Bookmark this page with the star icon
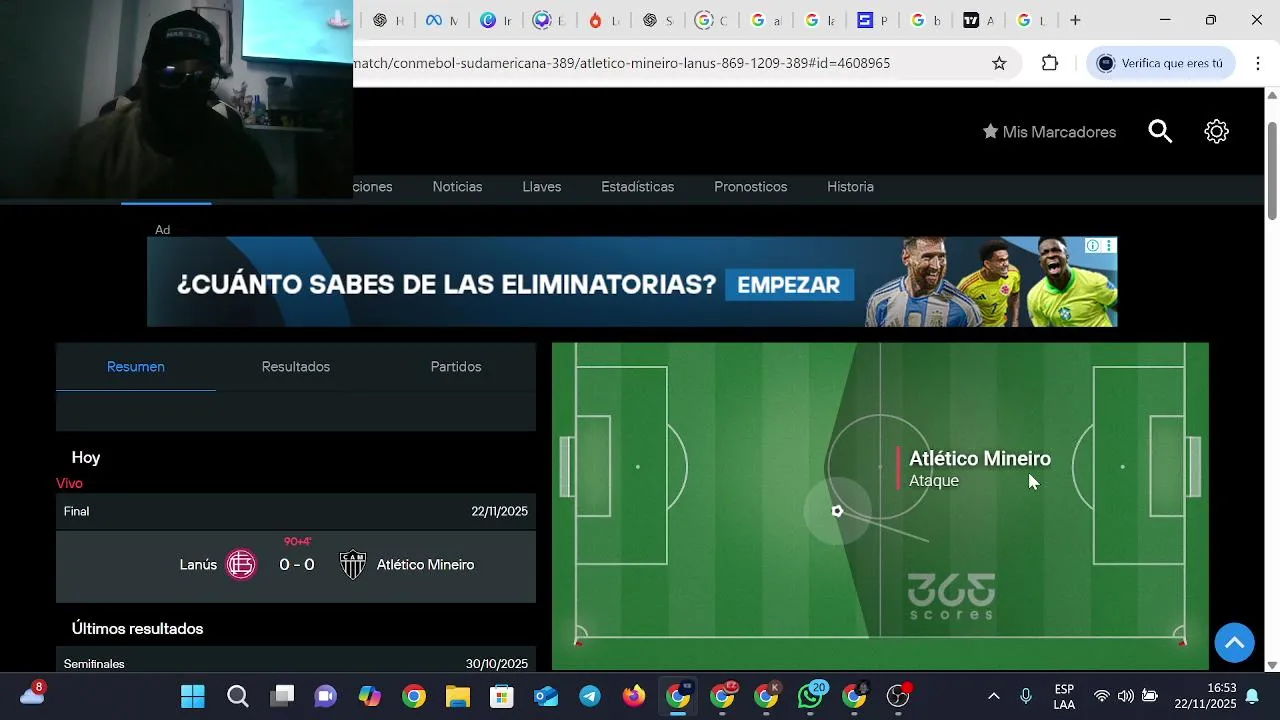Viewport: 1280px width, 720px height. click(x=999, y=63)
